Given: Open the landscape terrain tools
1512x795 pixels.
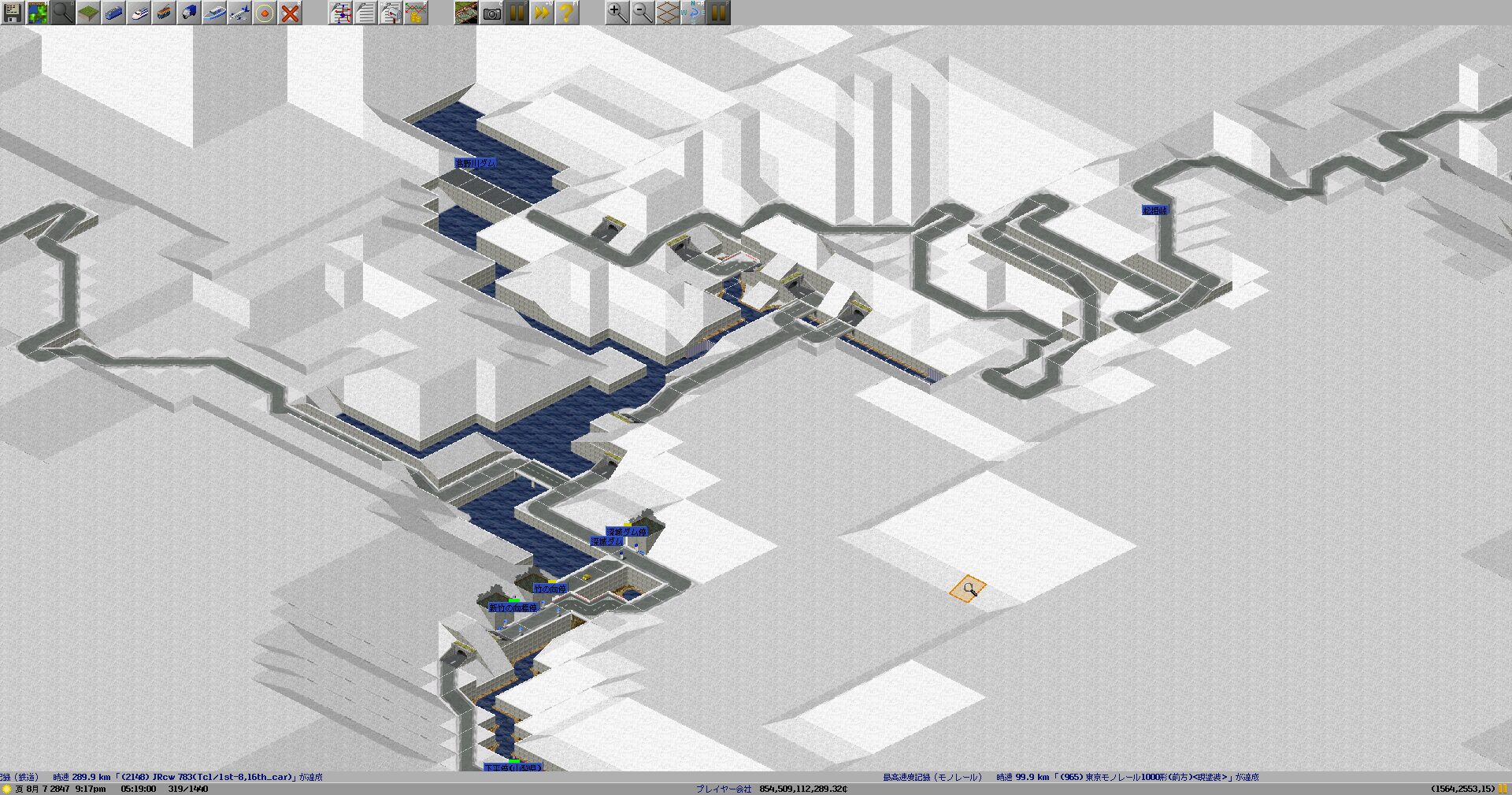Looking at the screenshot, I should (88, 13).
